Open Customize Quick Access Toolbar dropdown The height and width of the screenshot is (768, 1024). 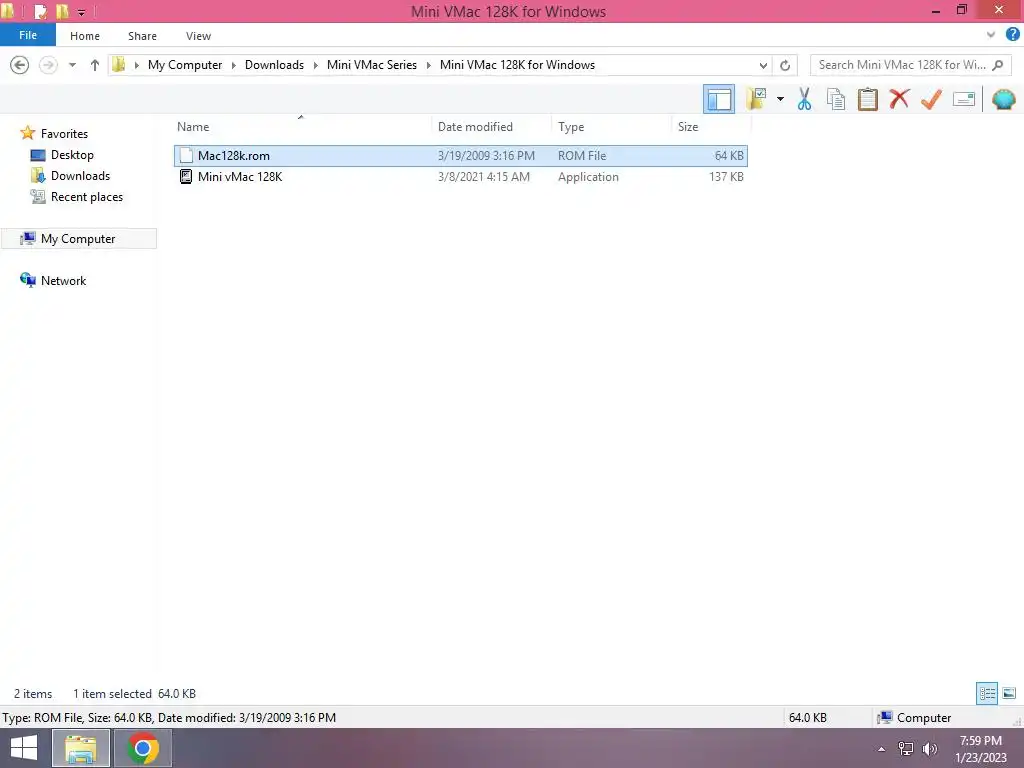coord(82,12)
